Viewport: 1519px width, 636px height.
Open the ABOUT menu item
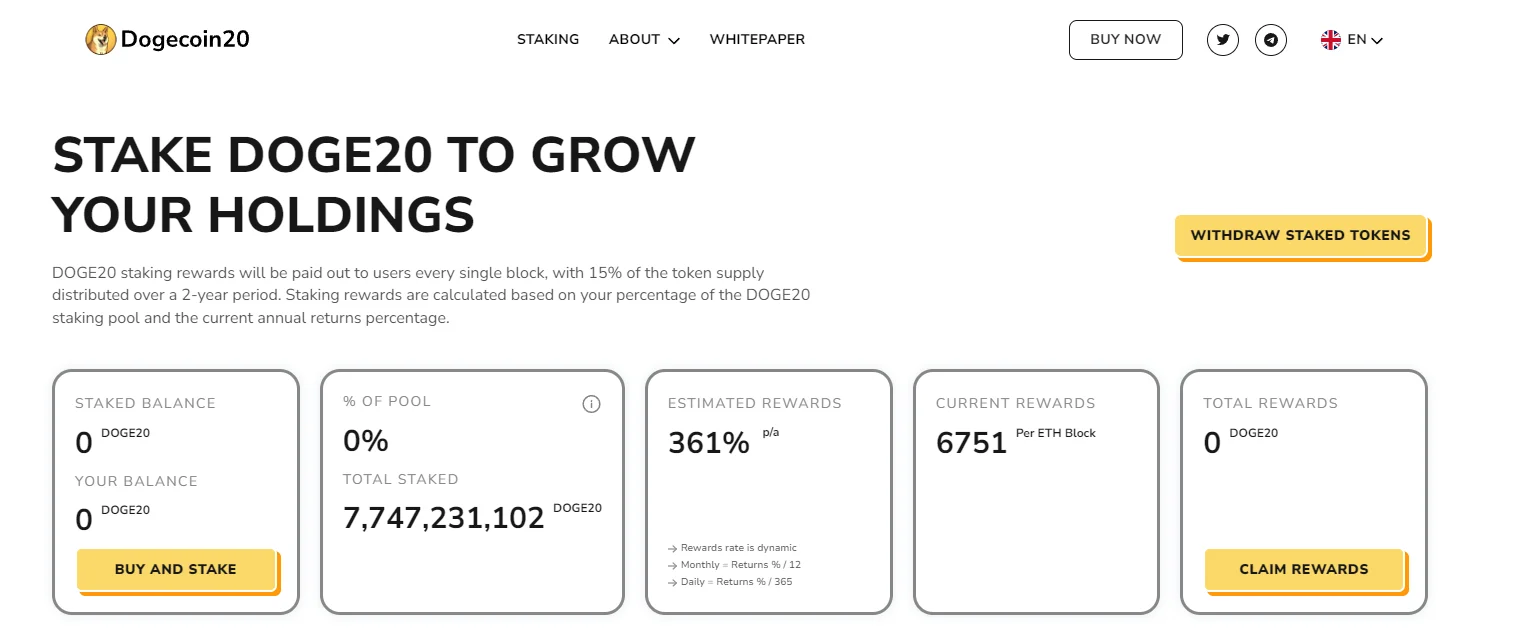point(634,40)
